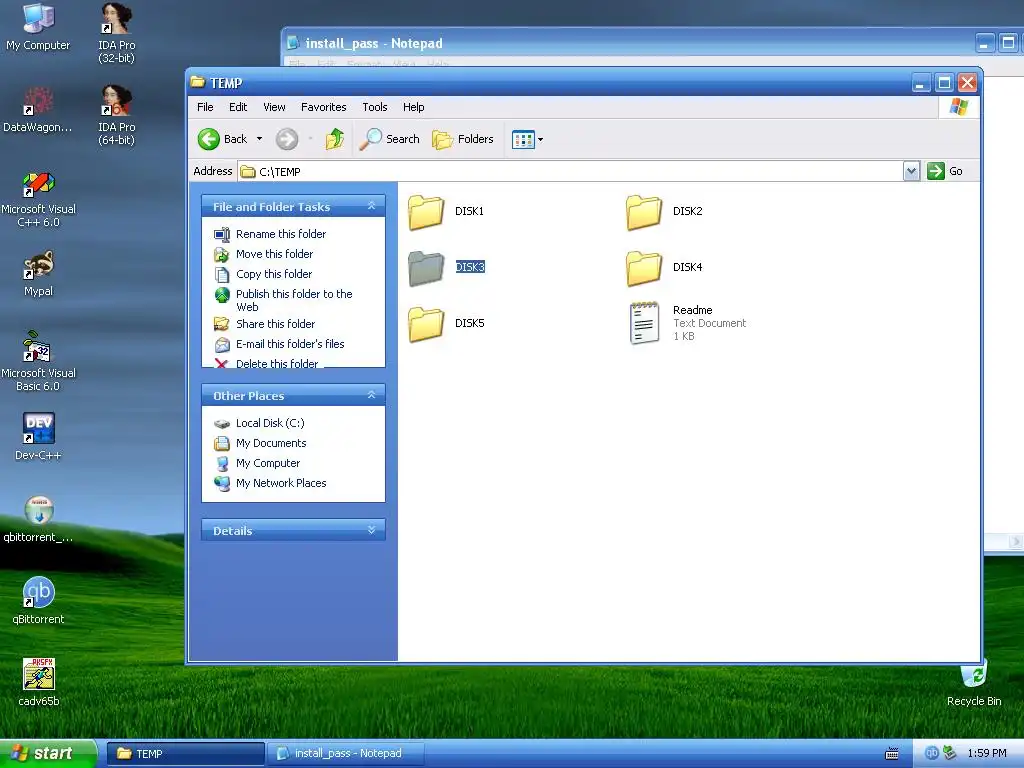Select the Microsoft Visual C++ 6.0 icon
The width and height of the screenshot is (1024, 768).
[38, 199]
